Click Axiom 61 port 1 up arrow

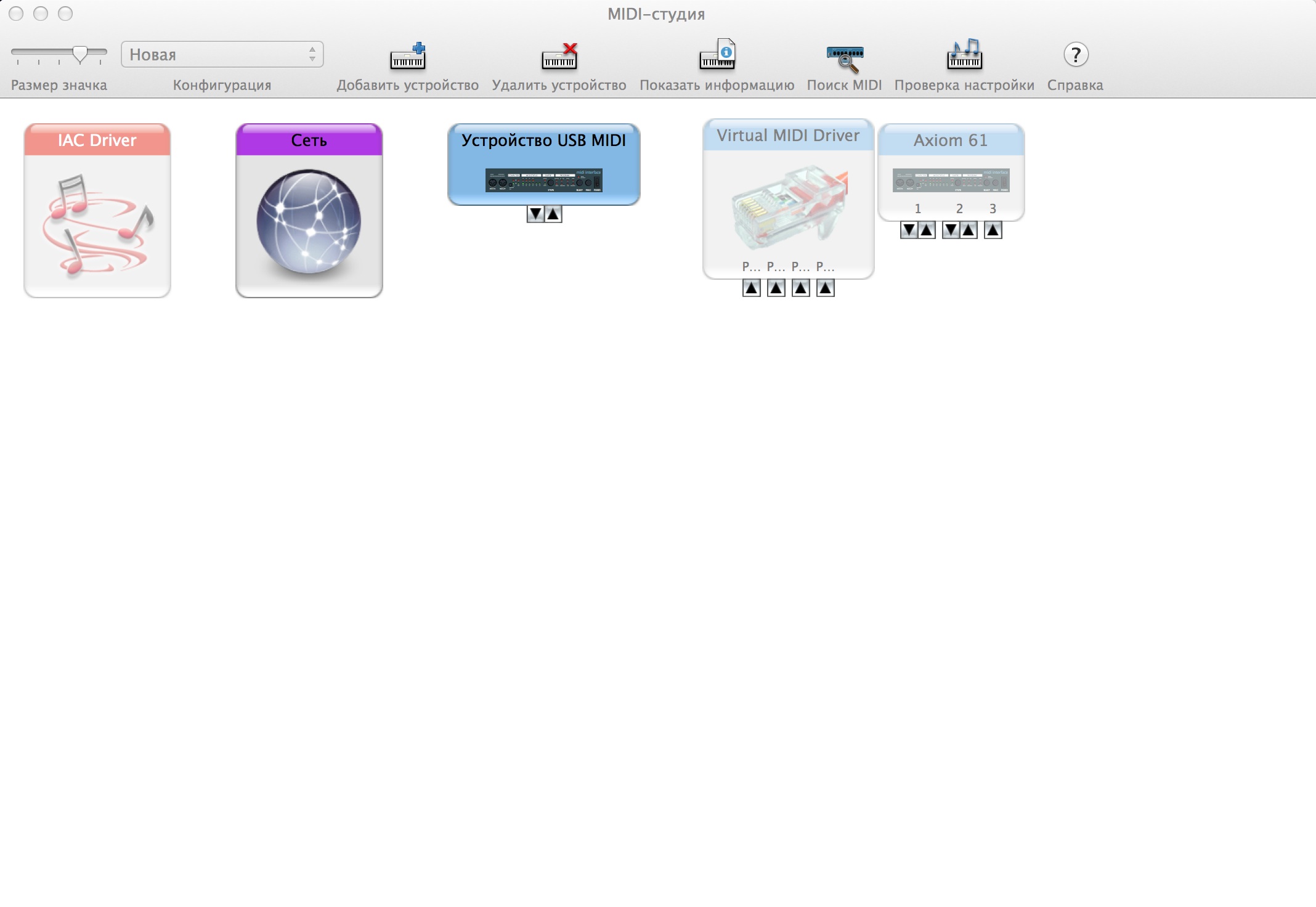point(927,230)
